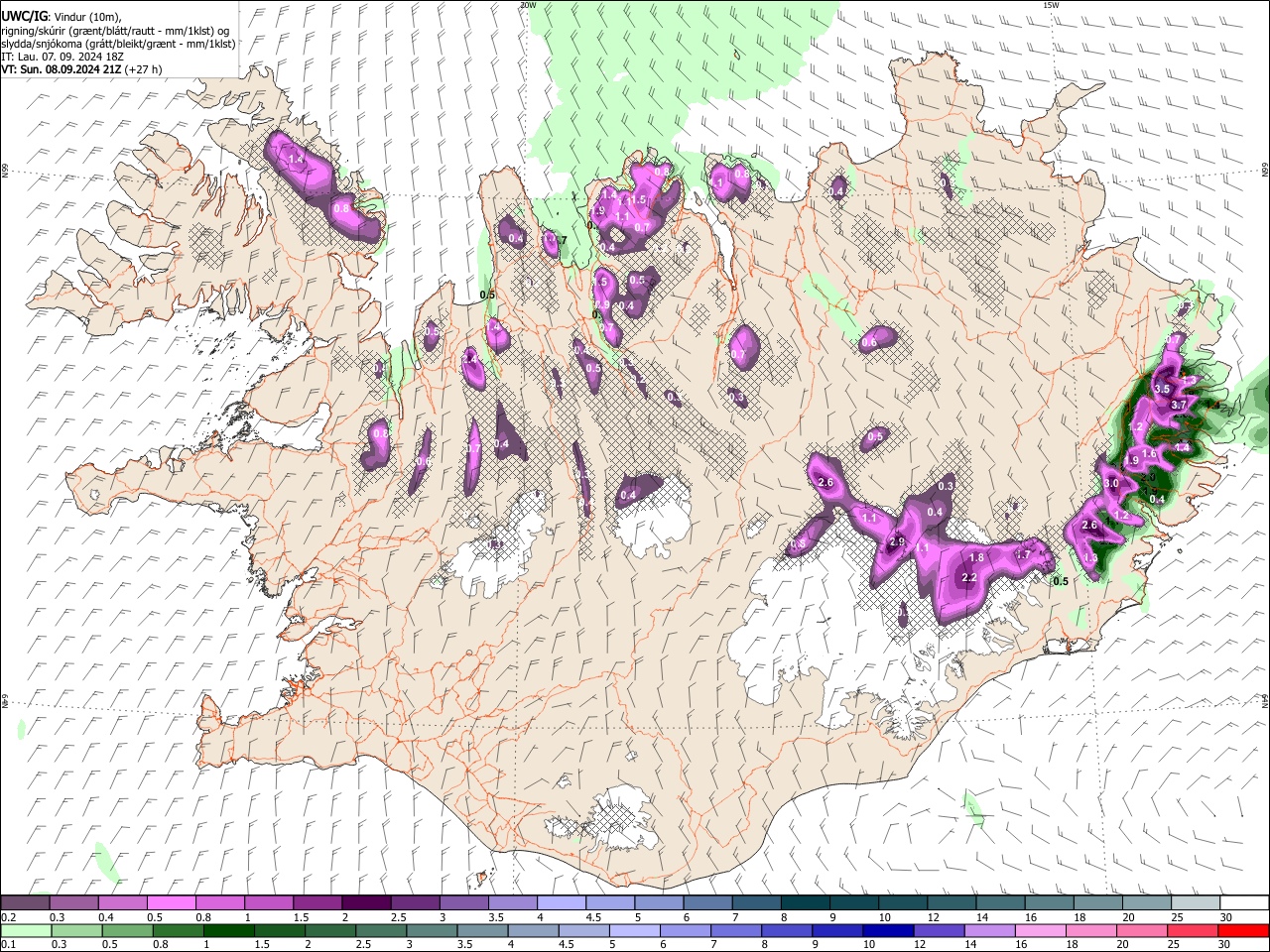Pick the grey-purple 0.2 swatch in purple legend row

[25, 903]
